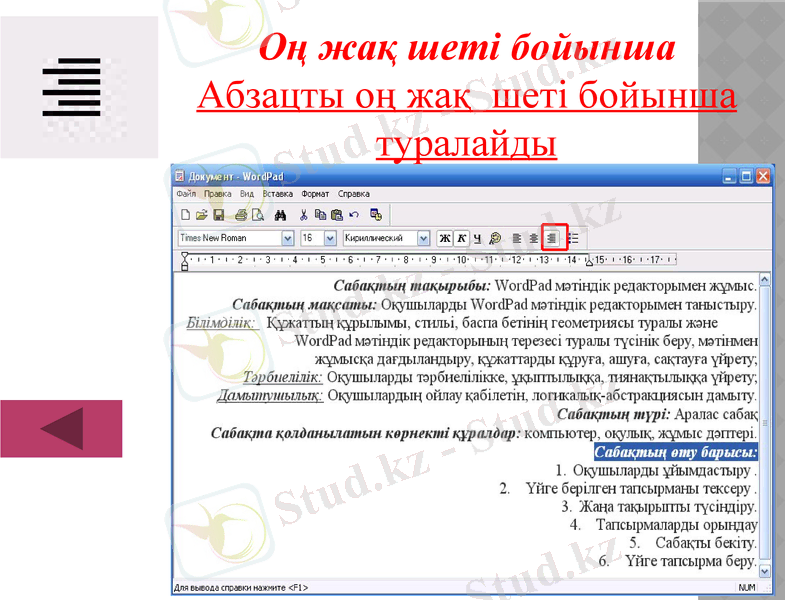Click the text 'Сабақтың түрі:'

pos(613,415)
